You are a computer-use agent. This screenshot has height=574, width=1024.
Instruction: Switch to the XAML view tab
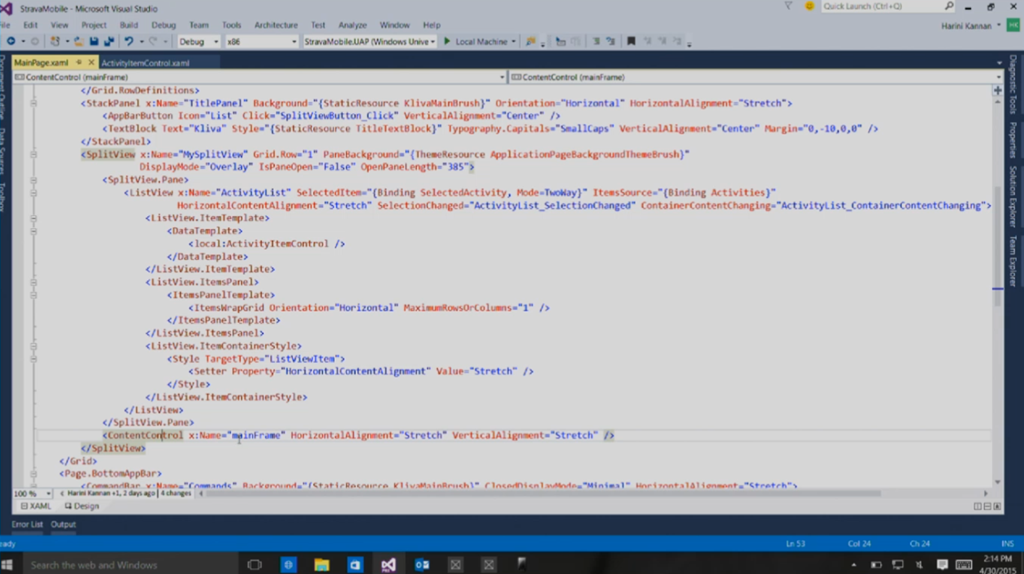35,506
